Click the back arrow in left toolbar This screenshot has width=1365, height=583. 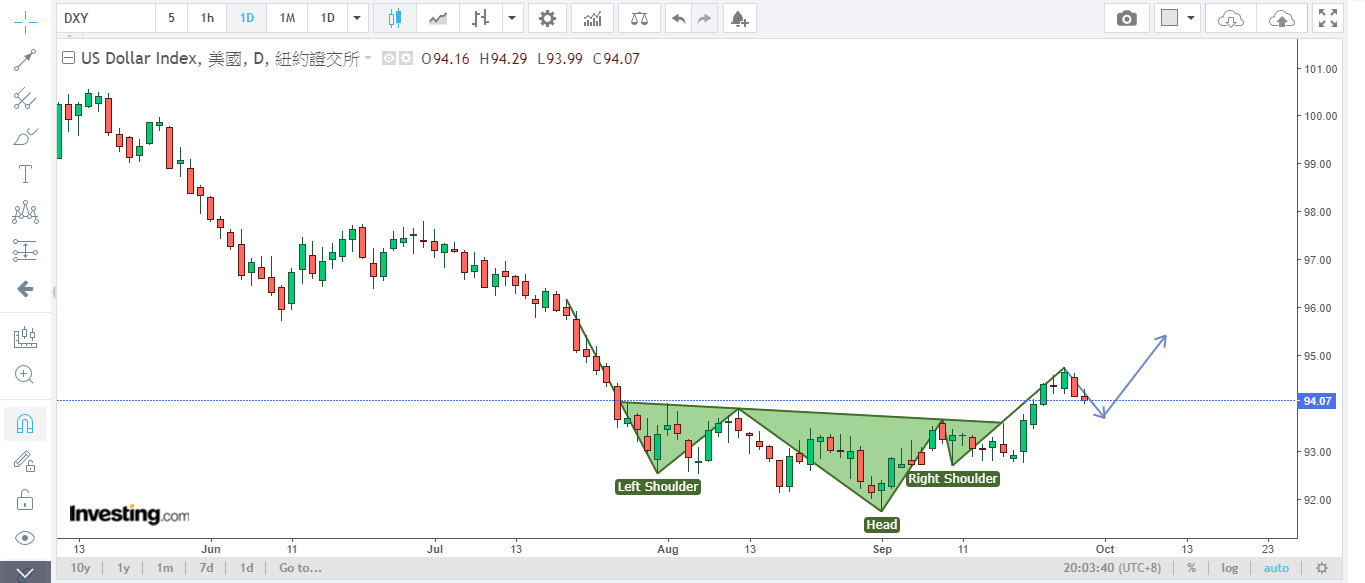25,289
